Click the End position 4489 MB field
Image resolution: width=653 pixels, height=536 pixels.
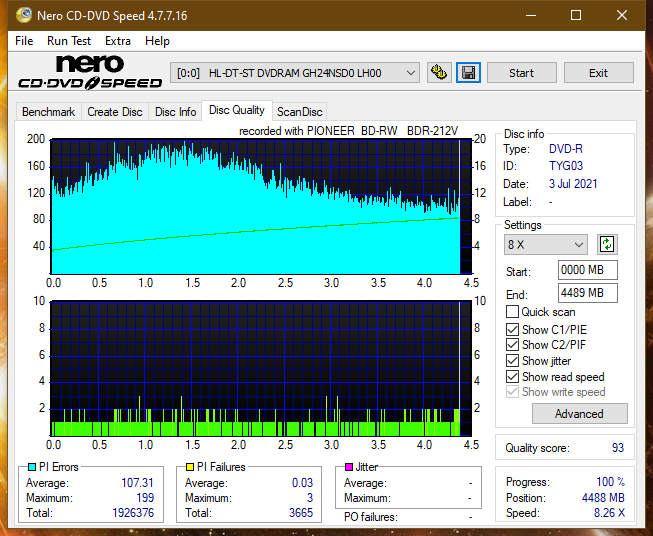tap(587, 293)
